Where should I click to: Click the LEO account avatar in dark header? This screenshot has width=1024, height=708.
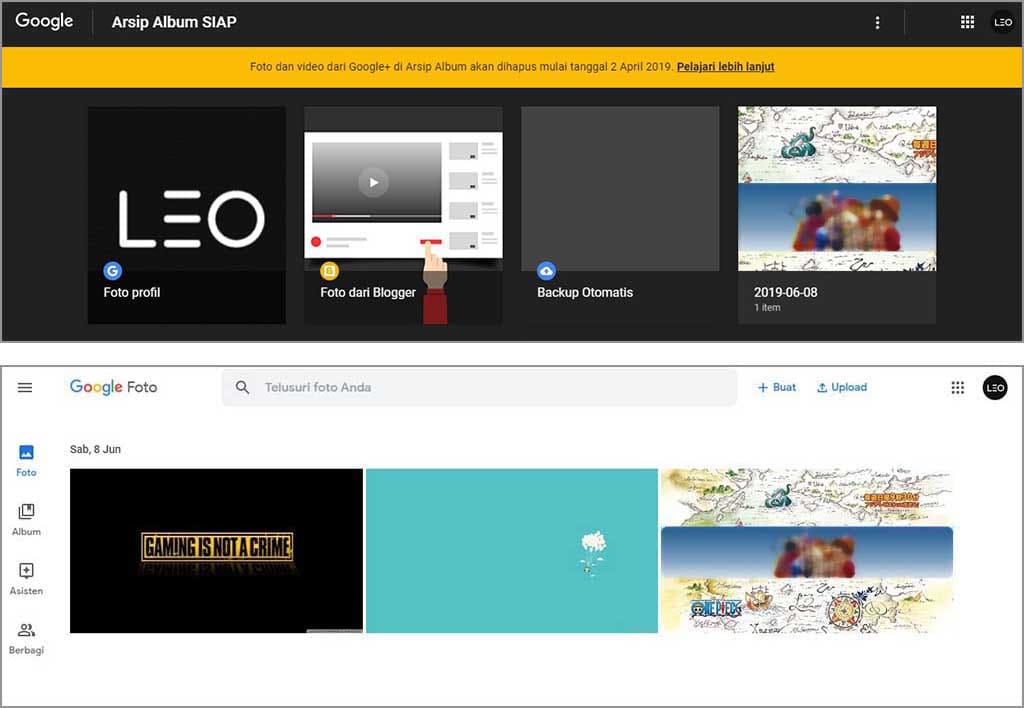click(x=1001, y=22)
